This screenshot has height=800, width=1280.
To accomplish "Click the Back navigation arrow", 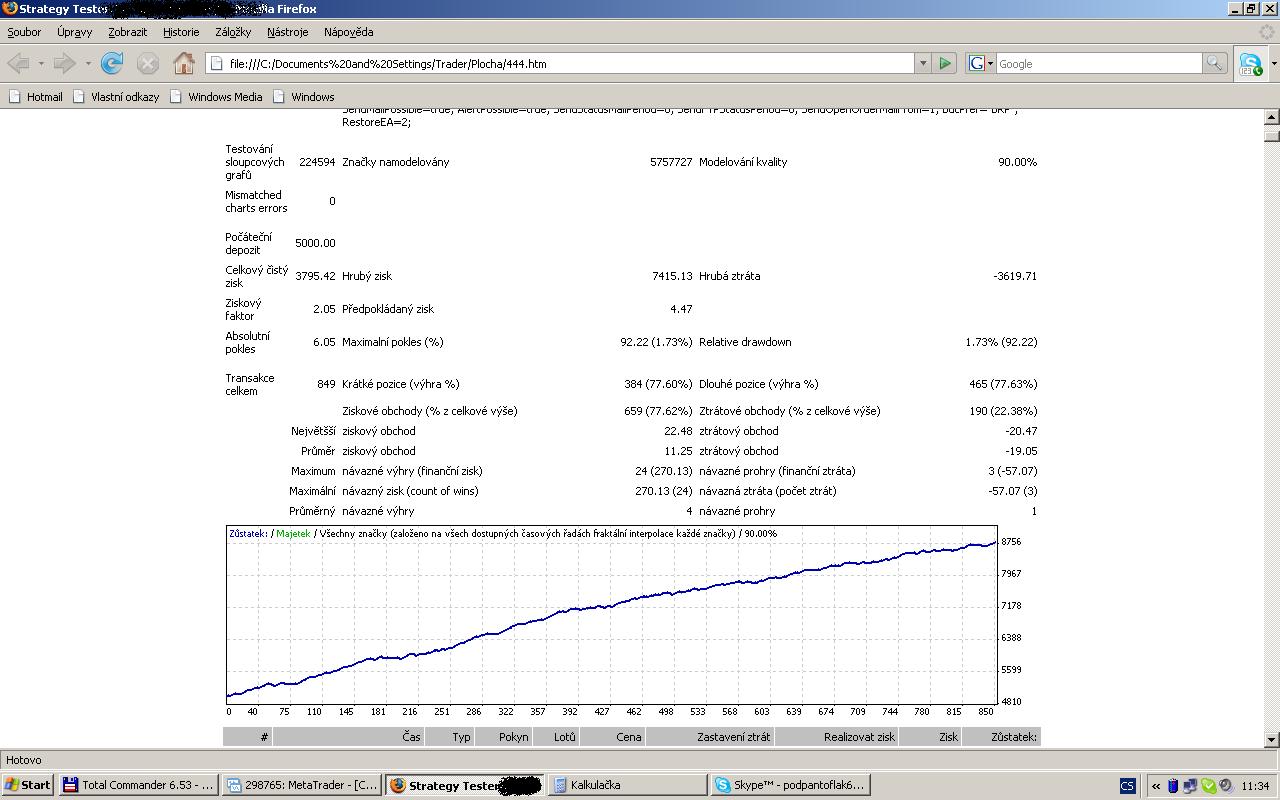I will [x=18, y=64].
